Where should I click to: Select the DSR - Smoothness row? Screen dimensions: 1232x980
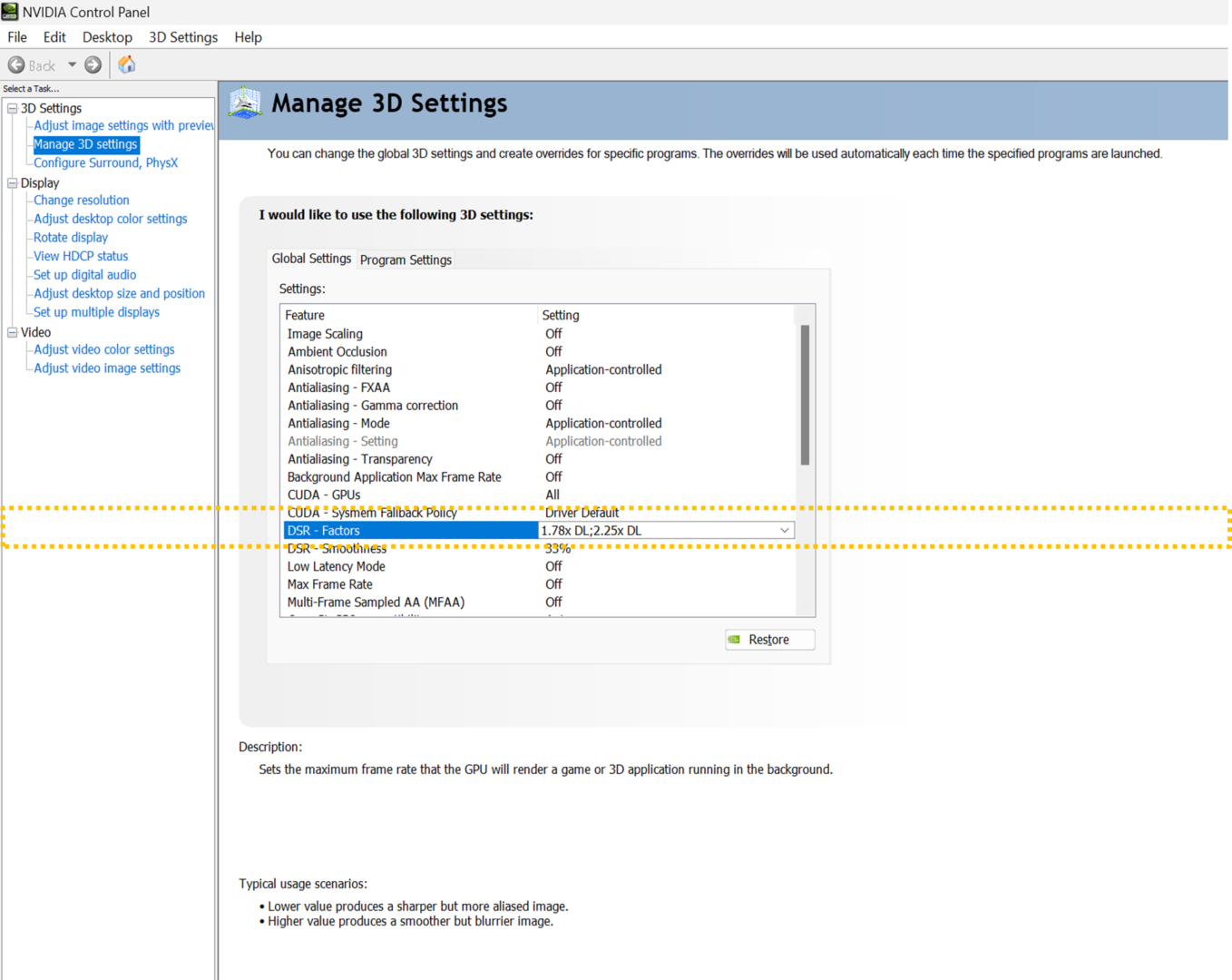(540, 549)
